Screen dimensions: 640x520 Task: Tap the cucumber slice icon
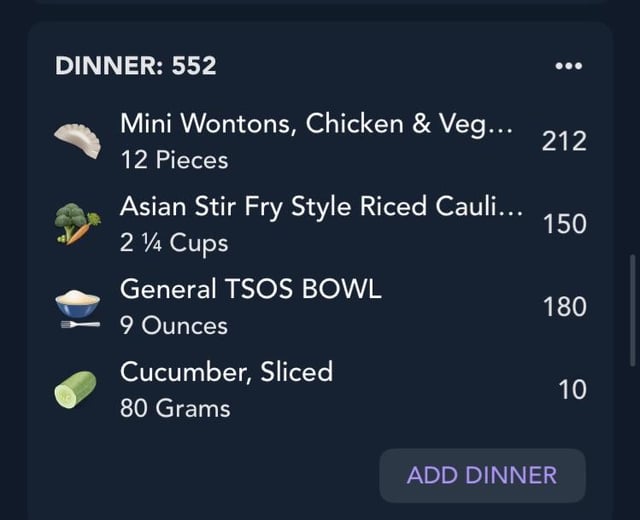76,389
